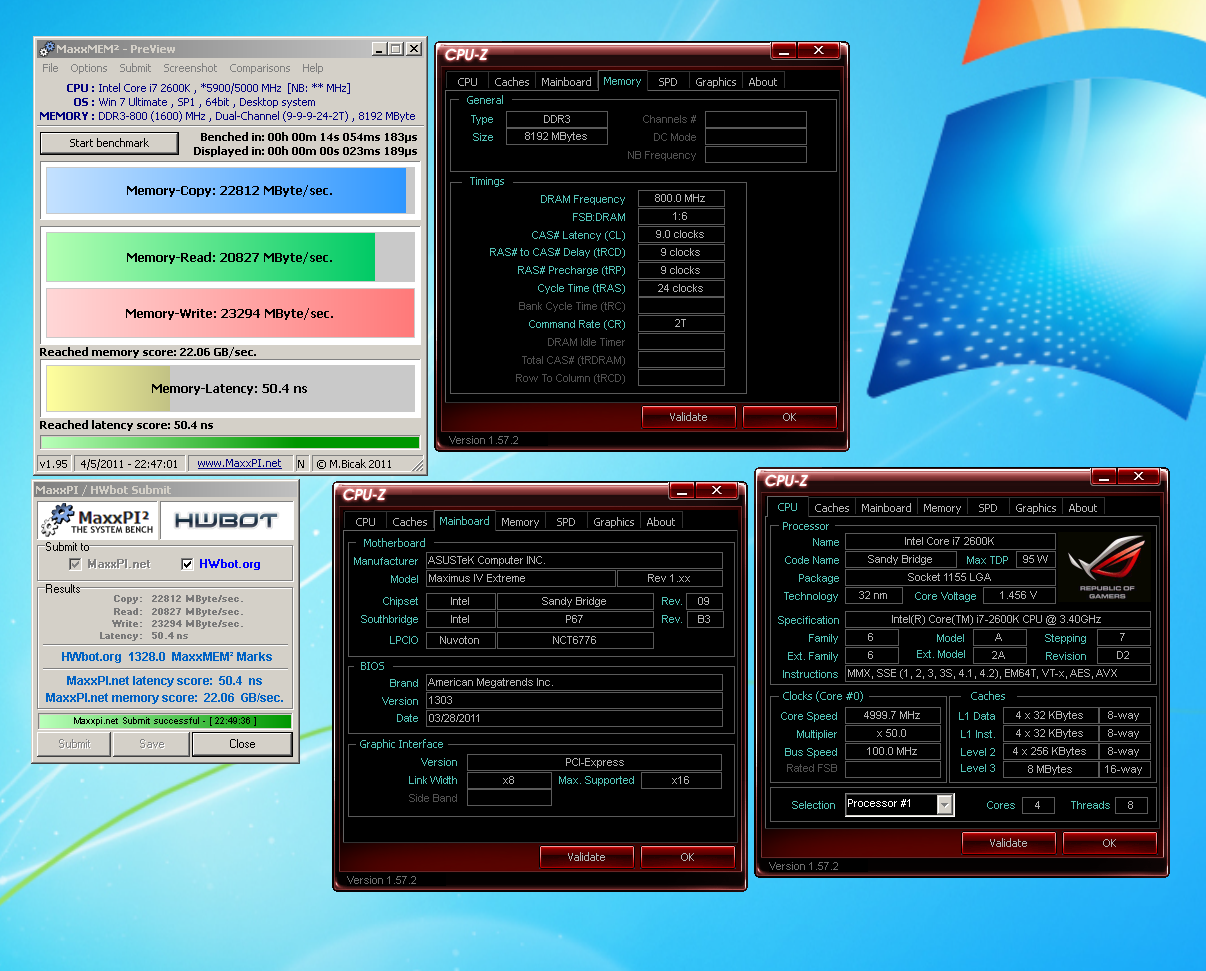The width and height of the screenshot is (1206, 971).
Task: Open About tab in Memory window
Action: pos(763,82)
